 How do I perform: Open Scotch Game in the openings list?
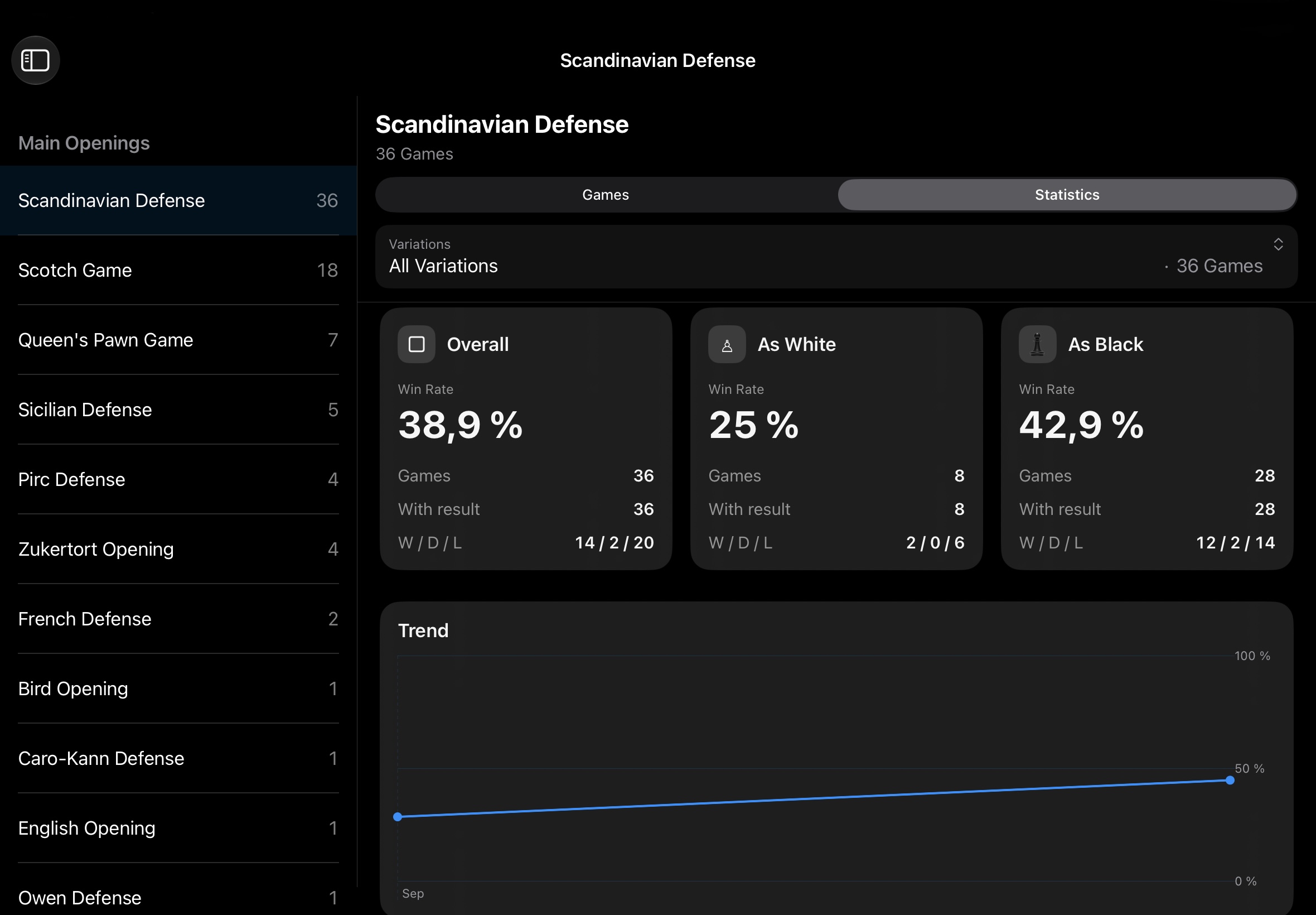coord(178,270)
